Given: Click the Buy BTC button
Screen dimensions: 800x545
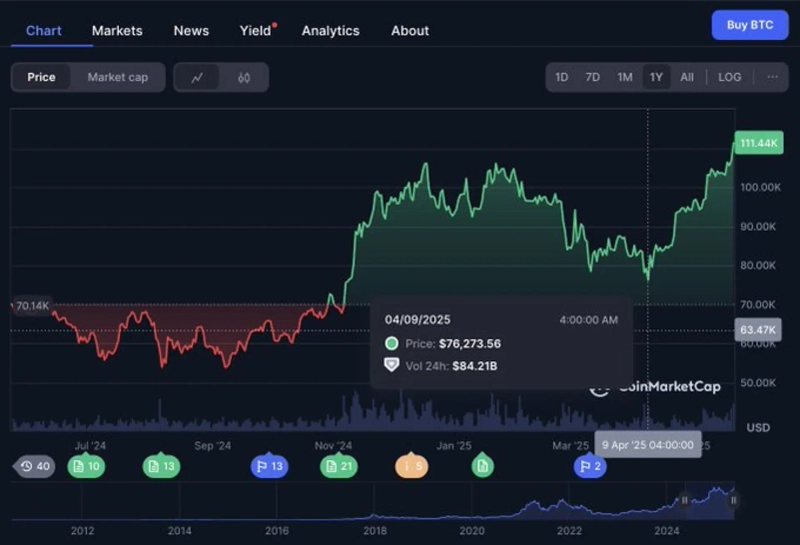Looking at the screenshot, I should click(x=750, y=25).
